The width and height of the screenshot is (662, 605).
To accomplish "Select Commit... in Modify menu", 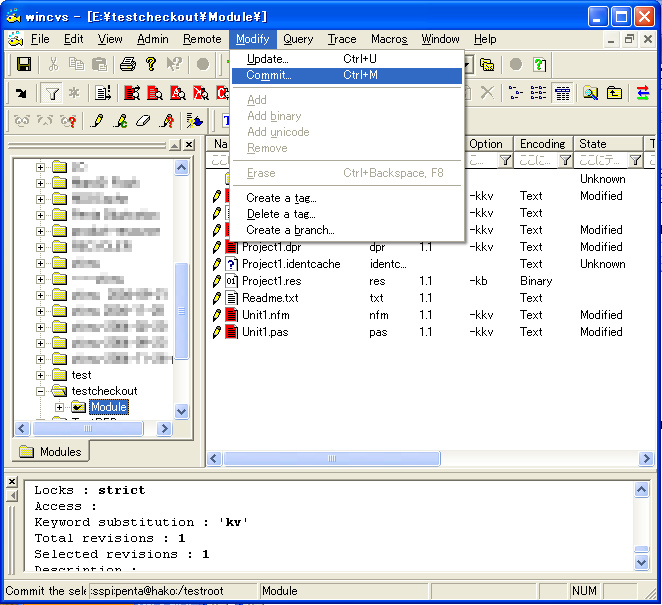I will pyautogui.click(x=347, y=75).
